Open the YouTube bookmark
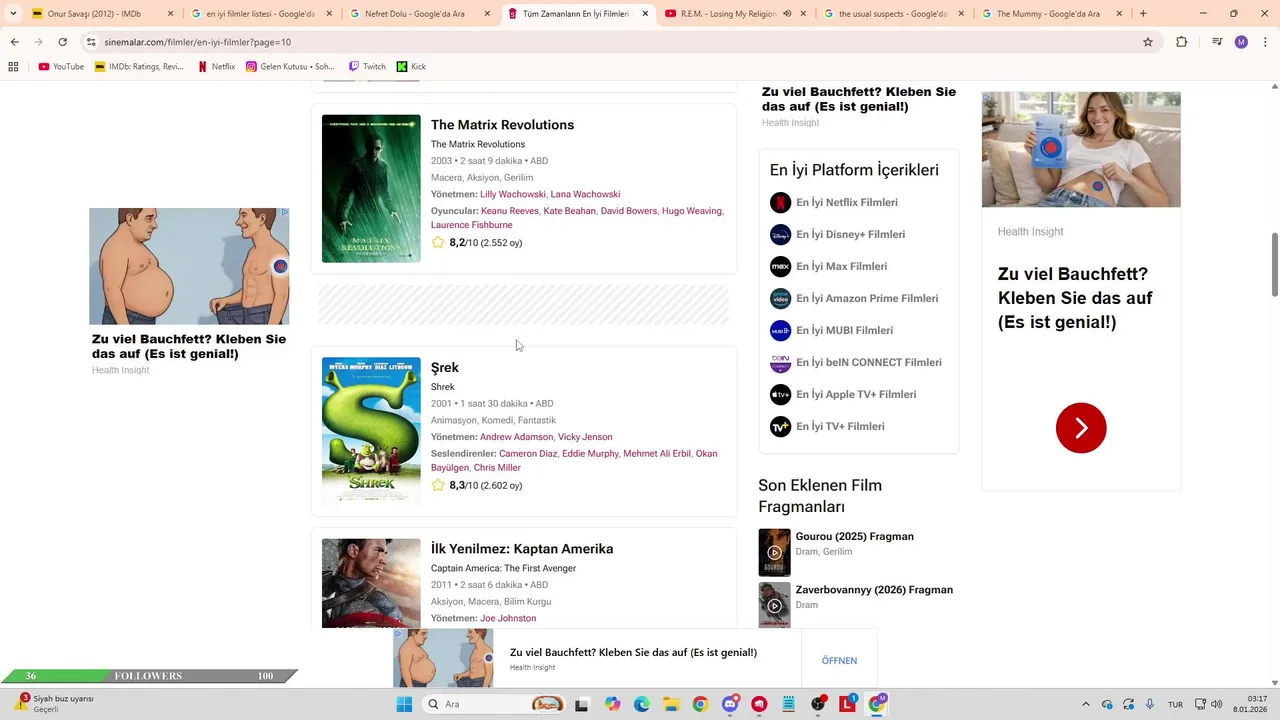The width and height of the screenshot is (1280, 720). point(61,67)
